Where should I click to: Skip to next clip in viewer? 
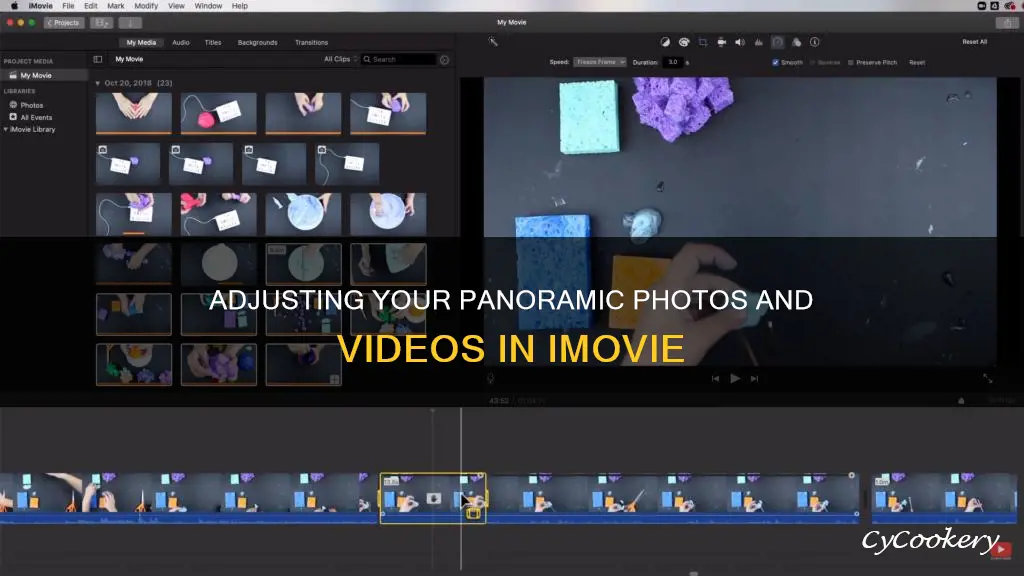tap(754, 378)
